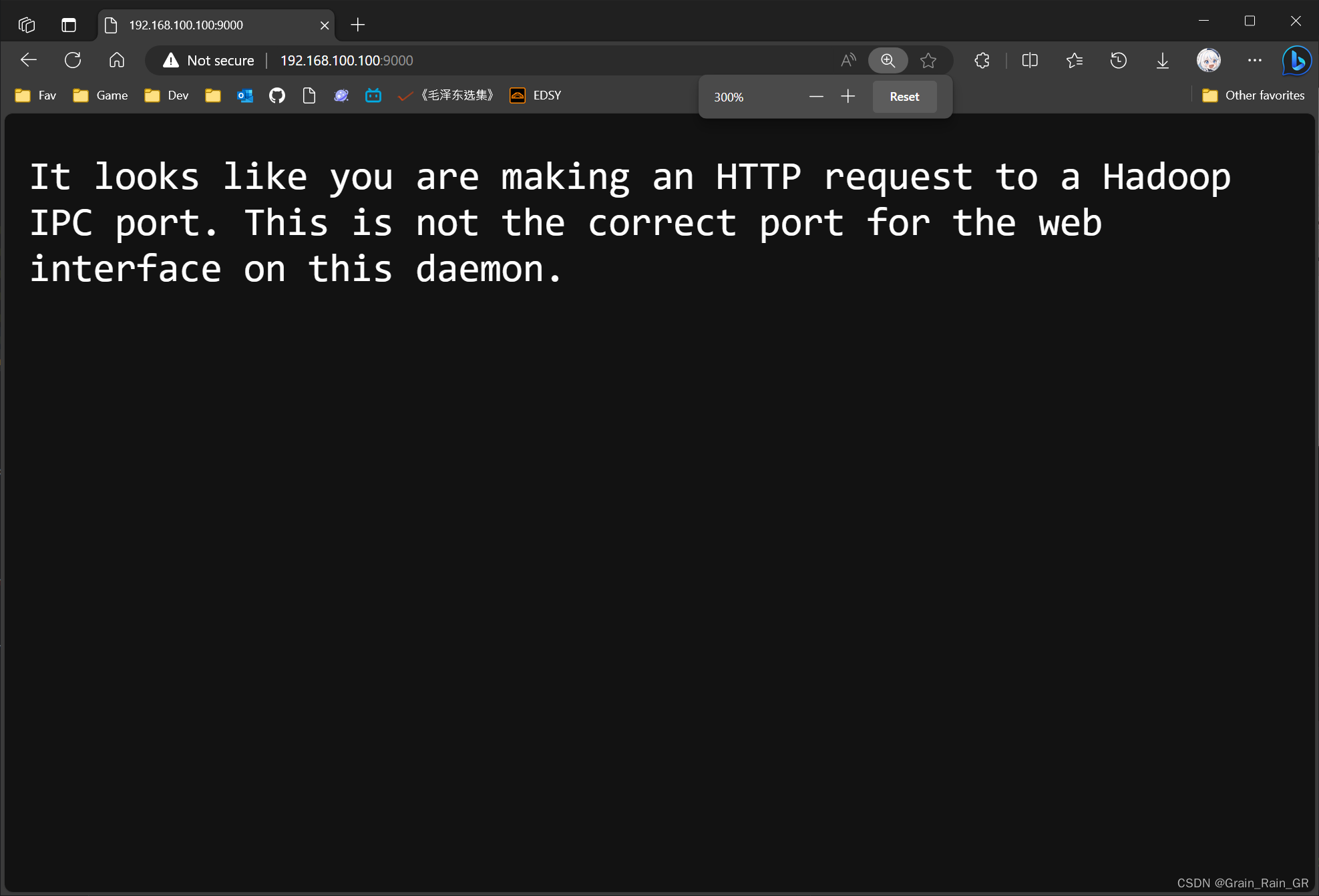1319x896 pixels.
Task: Reload the page with Refresh icon
Action: (x=73, y=60)
